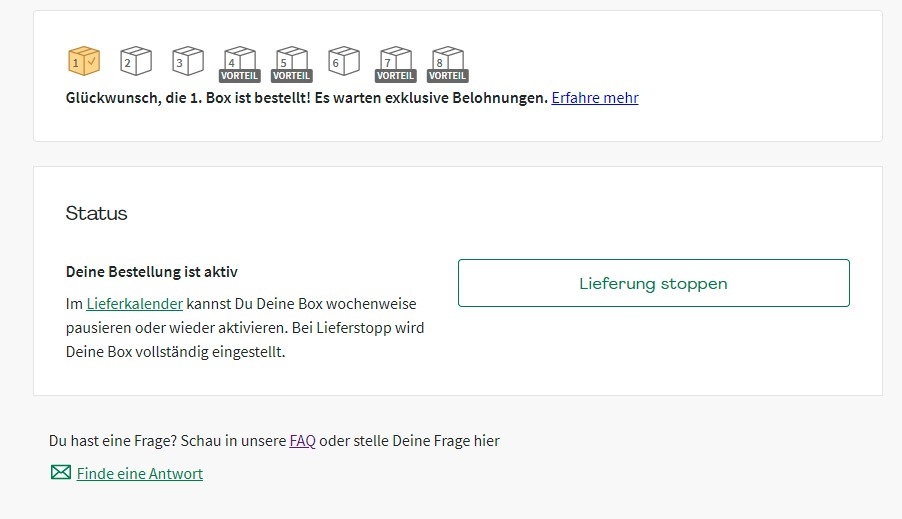Open the Erfahre mehr link

pyautogui.click(x=594, y=98)
